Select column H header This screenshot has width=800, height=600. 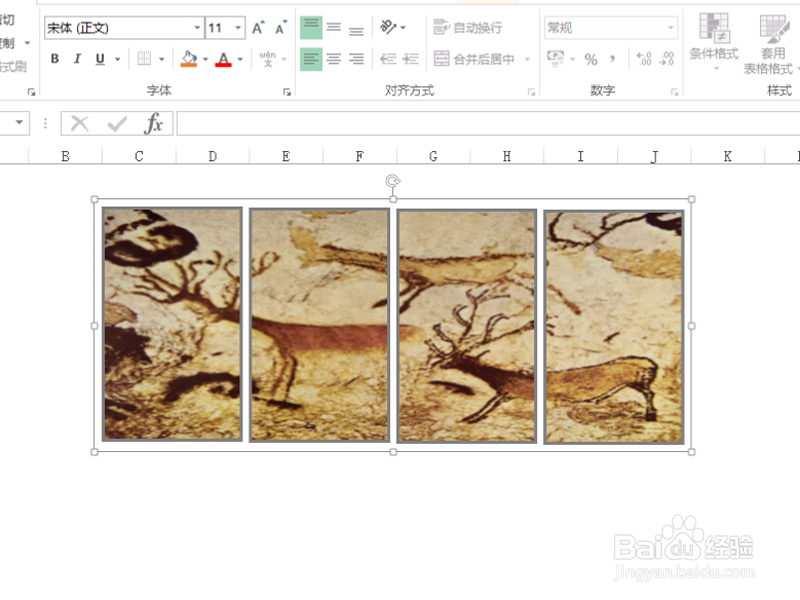click(507, 156)
